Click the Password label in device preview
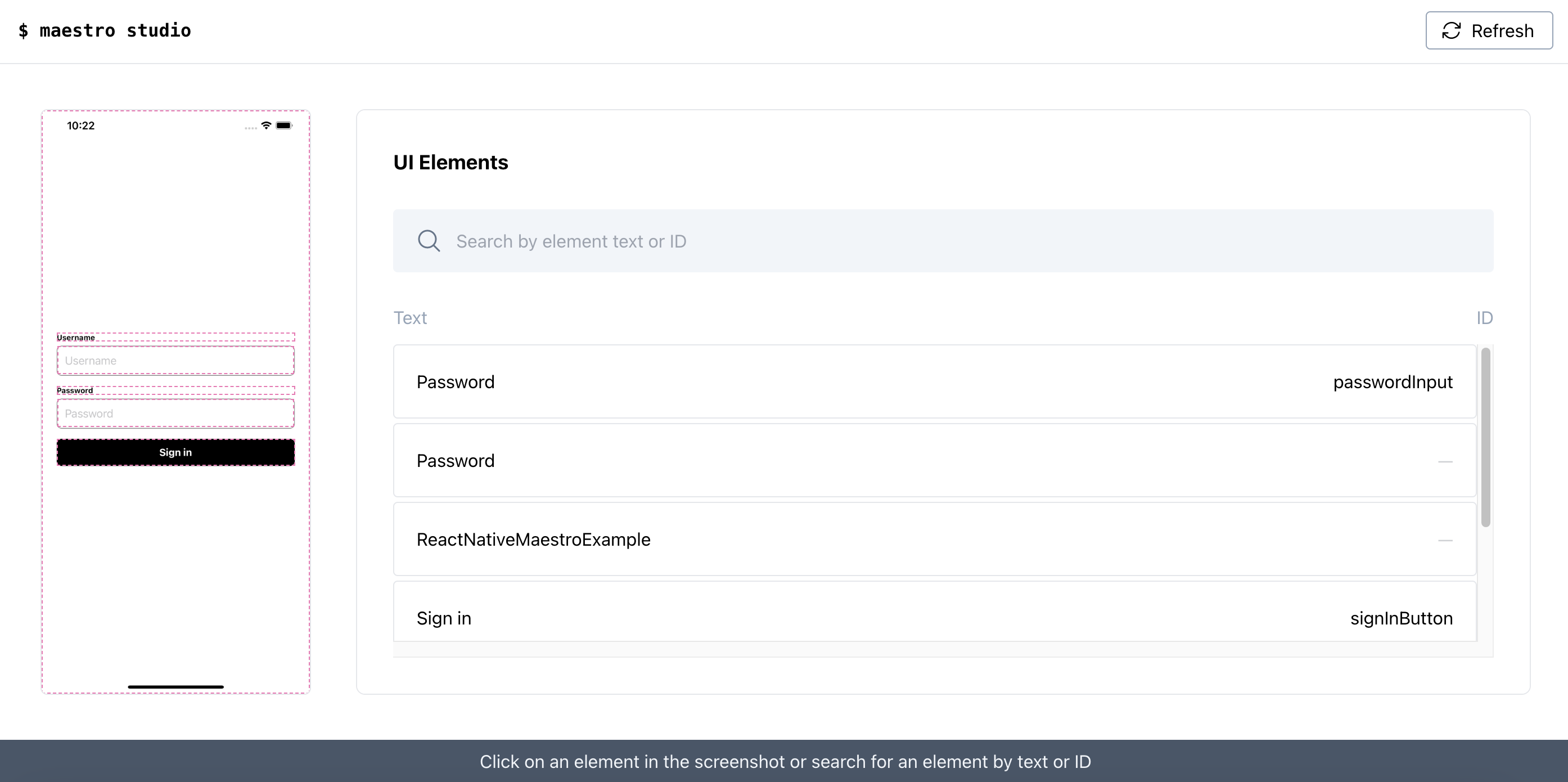This screenshot has height=782, width=1568. [x=75, y=390]
